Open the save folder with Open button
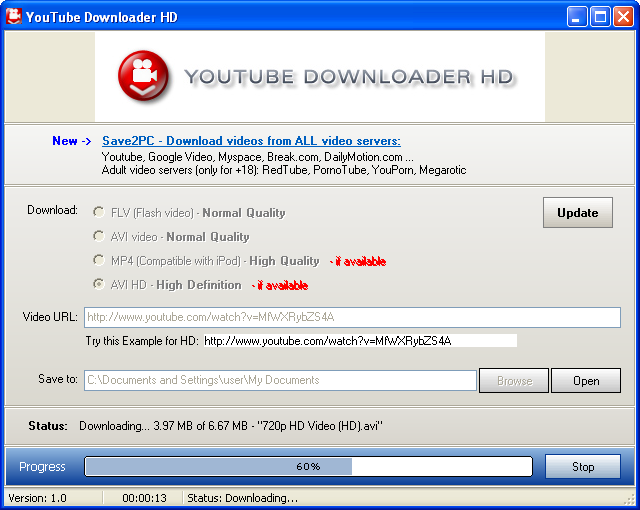 tap(586, 381)
